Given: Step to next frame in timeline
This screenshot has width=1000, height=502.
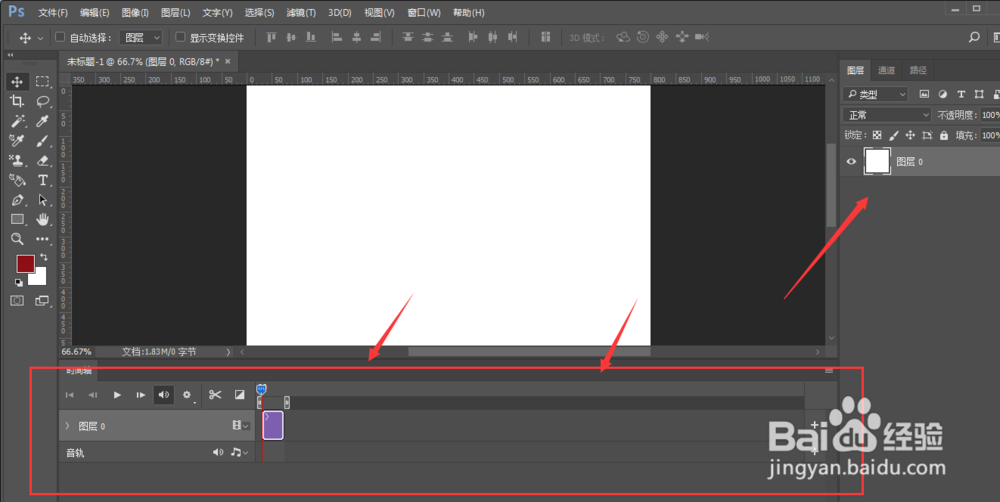Looking at the screenshot, I should [x=140, y=395].
